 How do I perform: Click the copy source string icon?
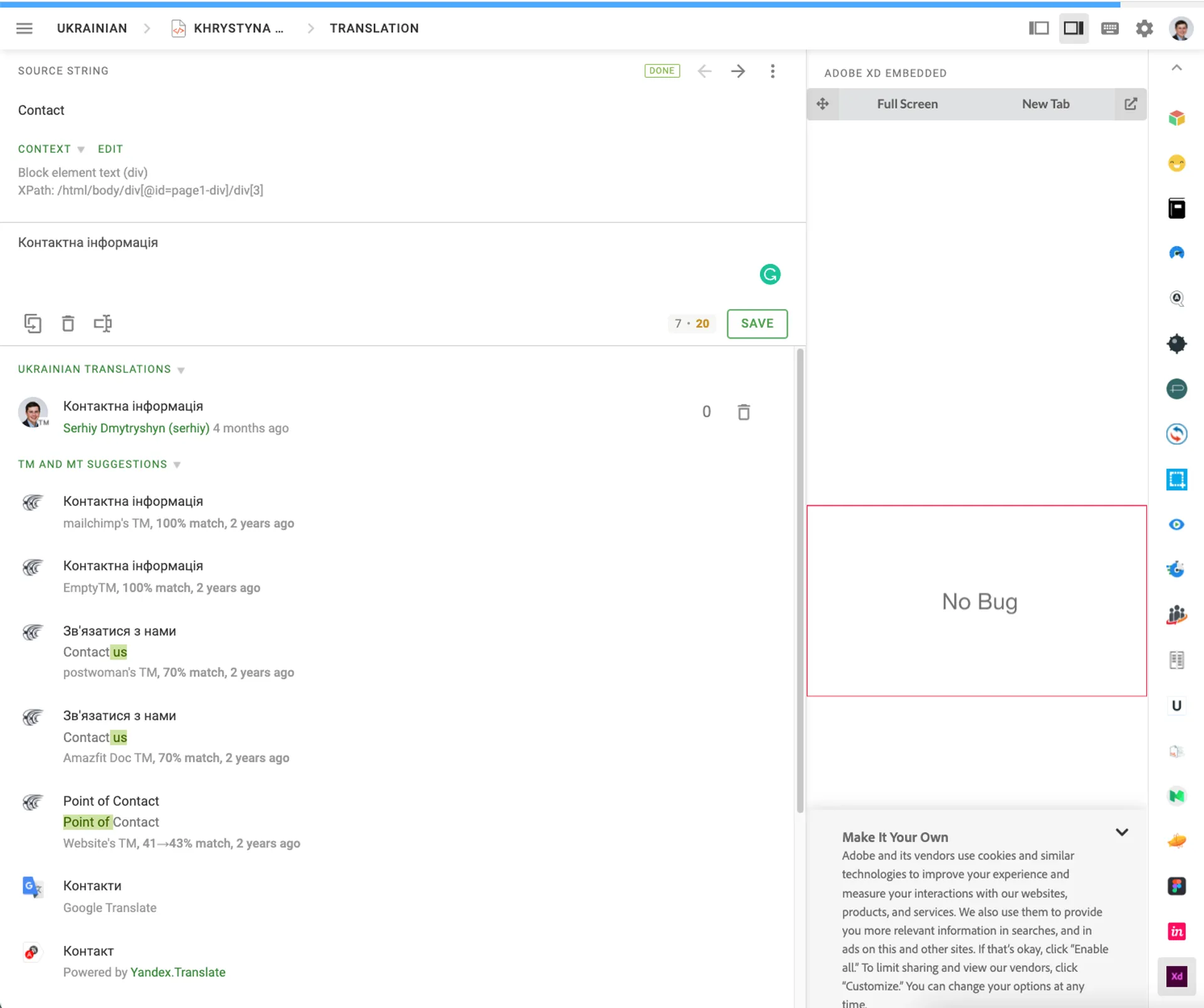click(33, 323)
